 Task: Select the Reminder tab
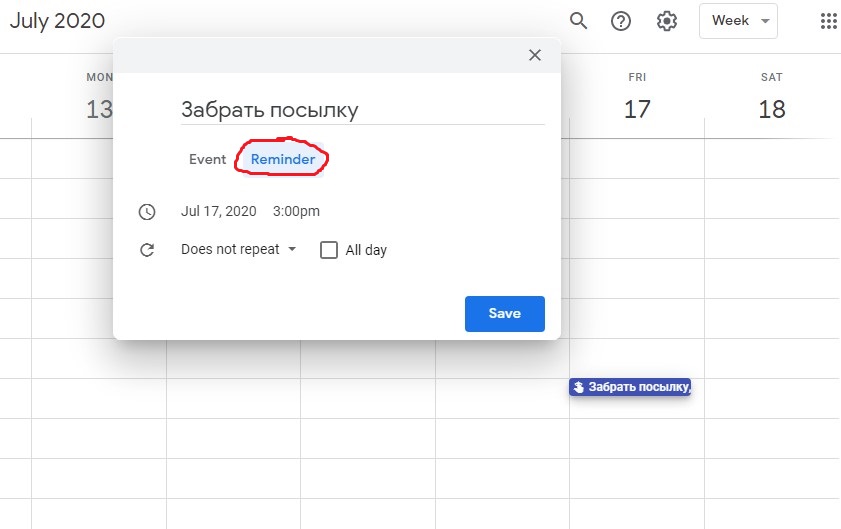click(283, 159)
